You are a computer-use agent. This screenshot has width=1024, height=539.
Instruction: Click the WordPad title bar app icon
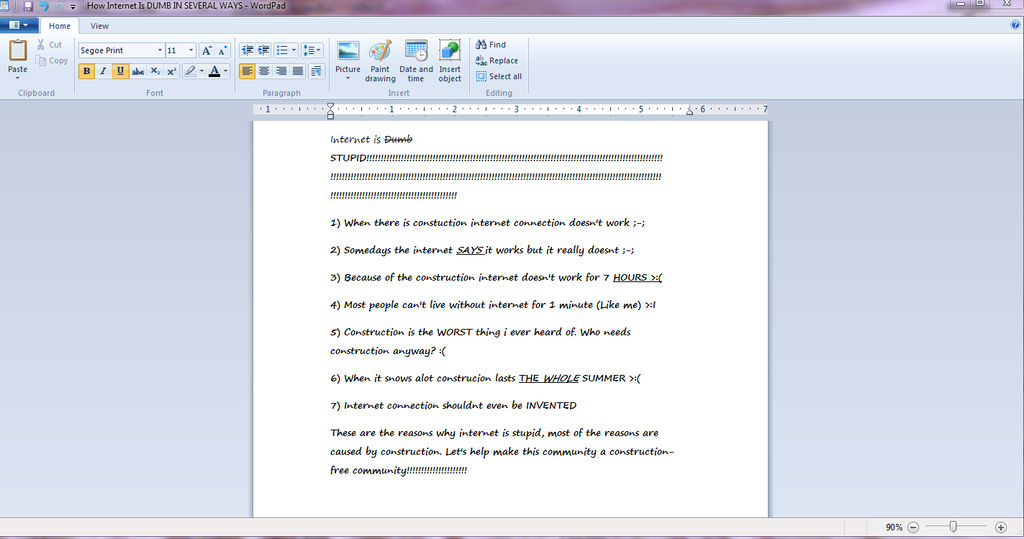(5, 5)
